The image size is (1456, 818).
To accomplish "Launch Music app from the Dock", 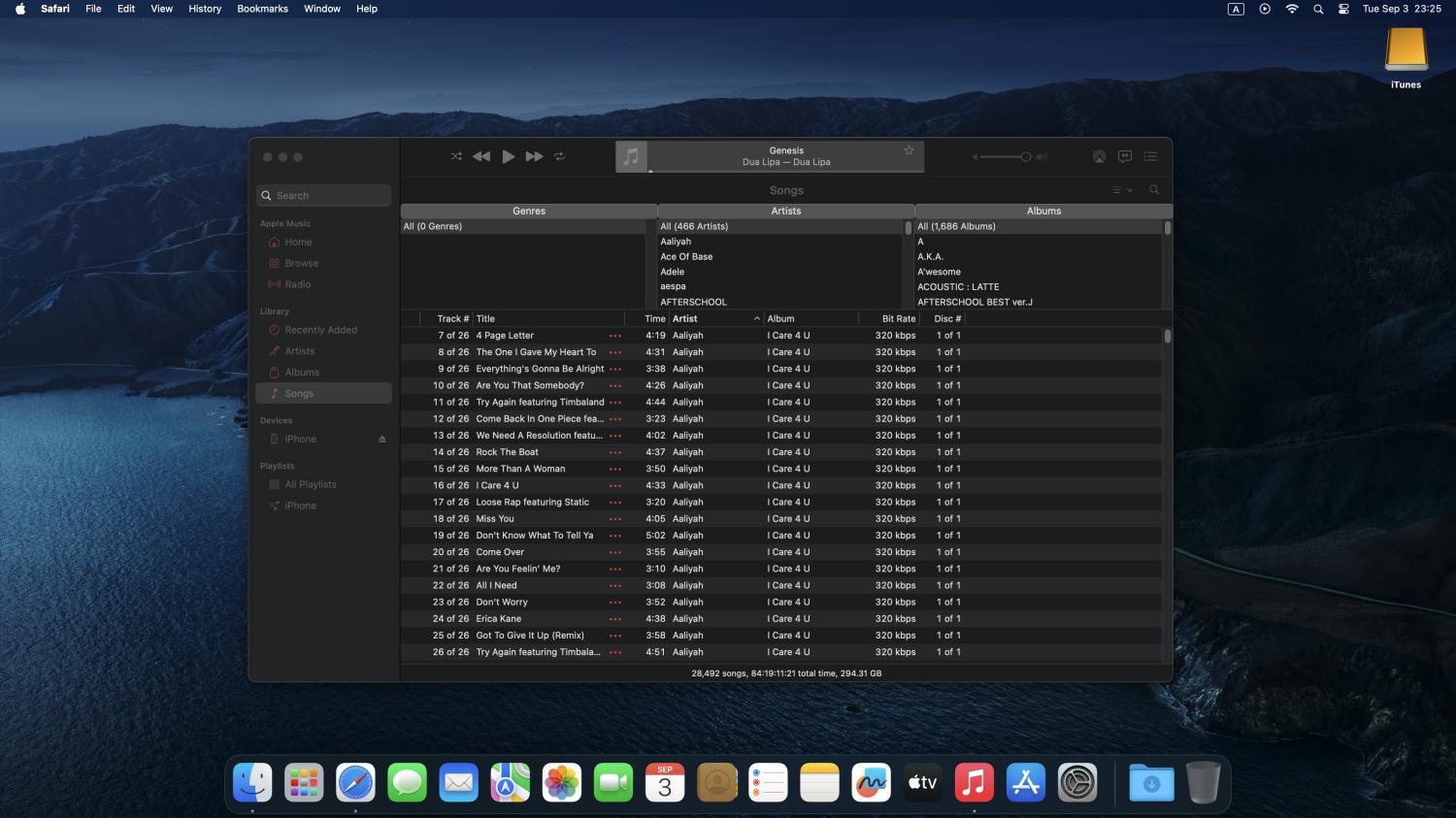I will 974,783.
